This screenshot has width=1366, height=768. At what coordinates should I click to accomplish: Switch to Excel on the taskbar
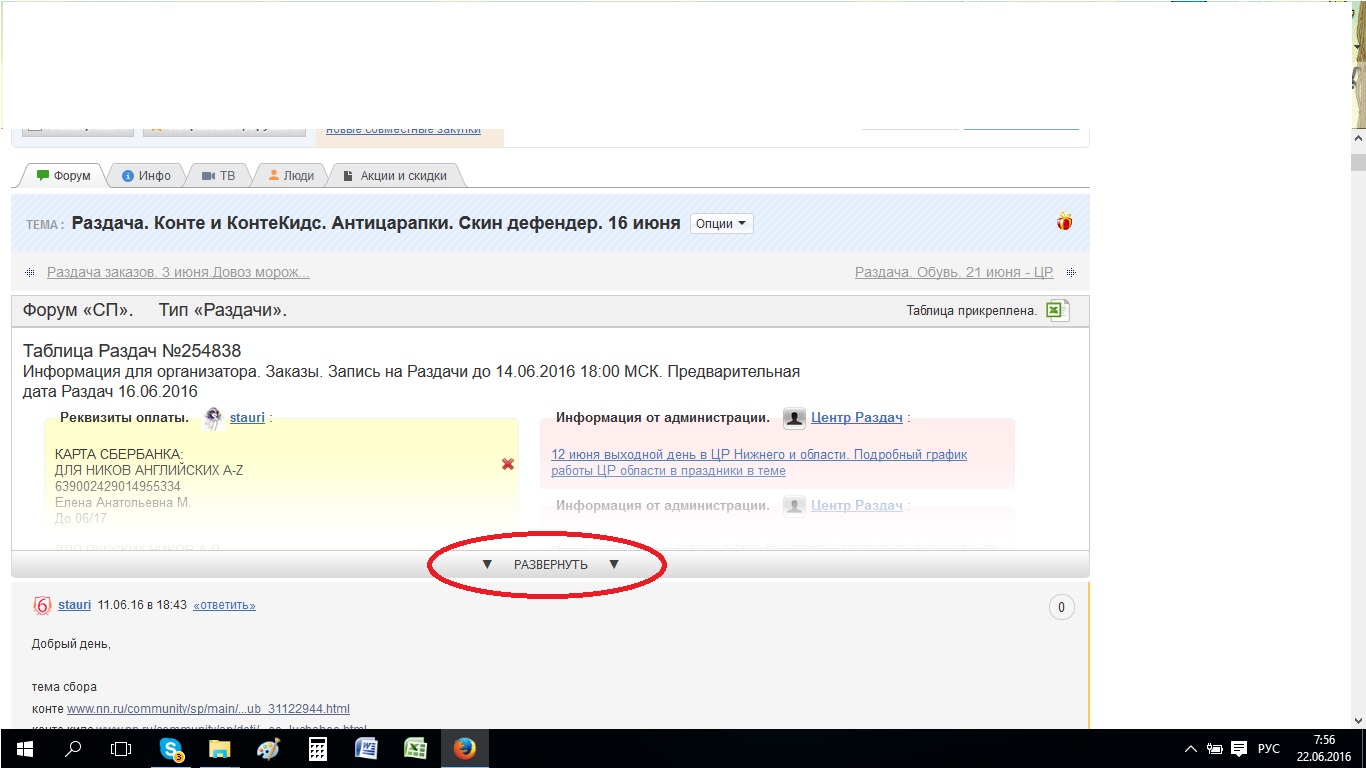click(x=416, y=749)
